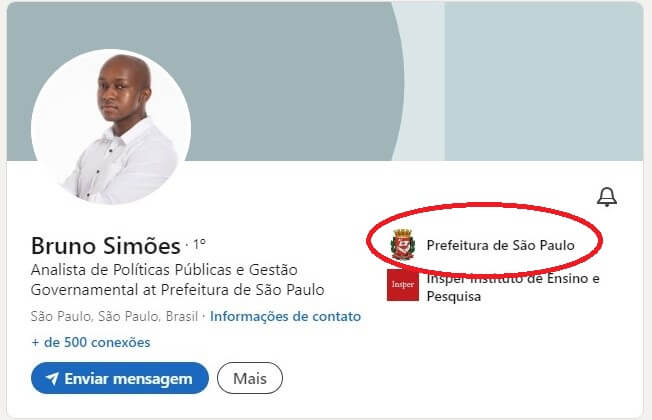Open Insper Instituto de Ensino e Pesquisa text
Screen dimensions: 652x420
point(513,287)
